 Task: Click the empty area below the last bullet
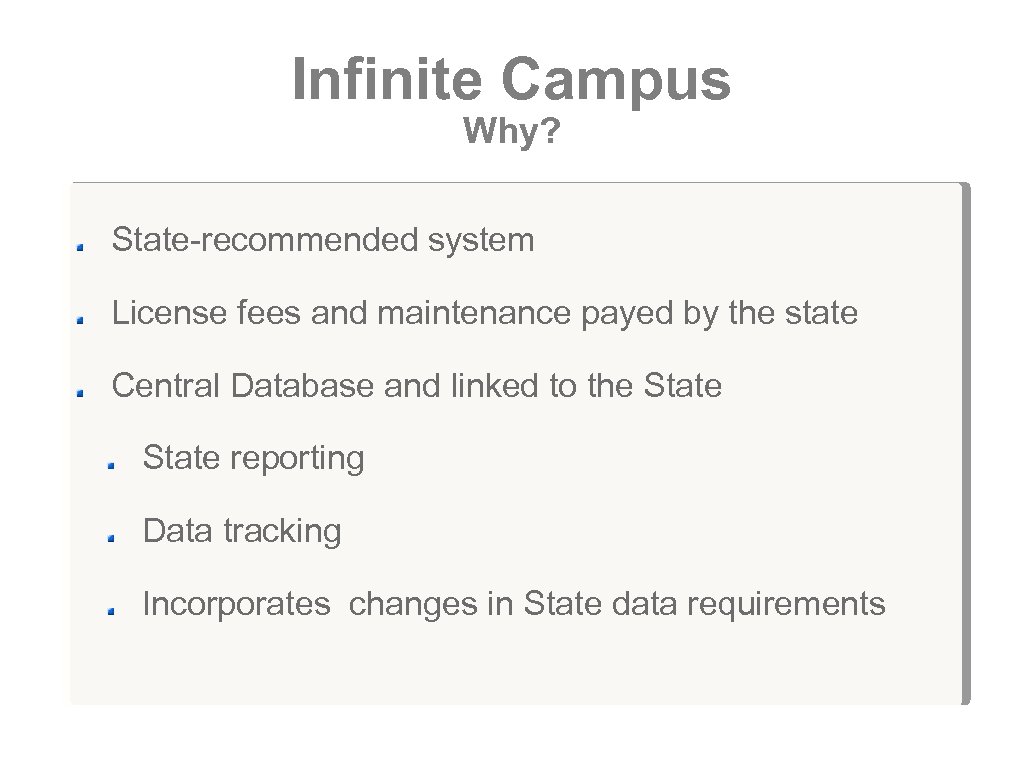(x=500, y=665)
